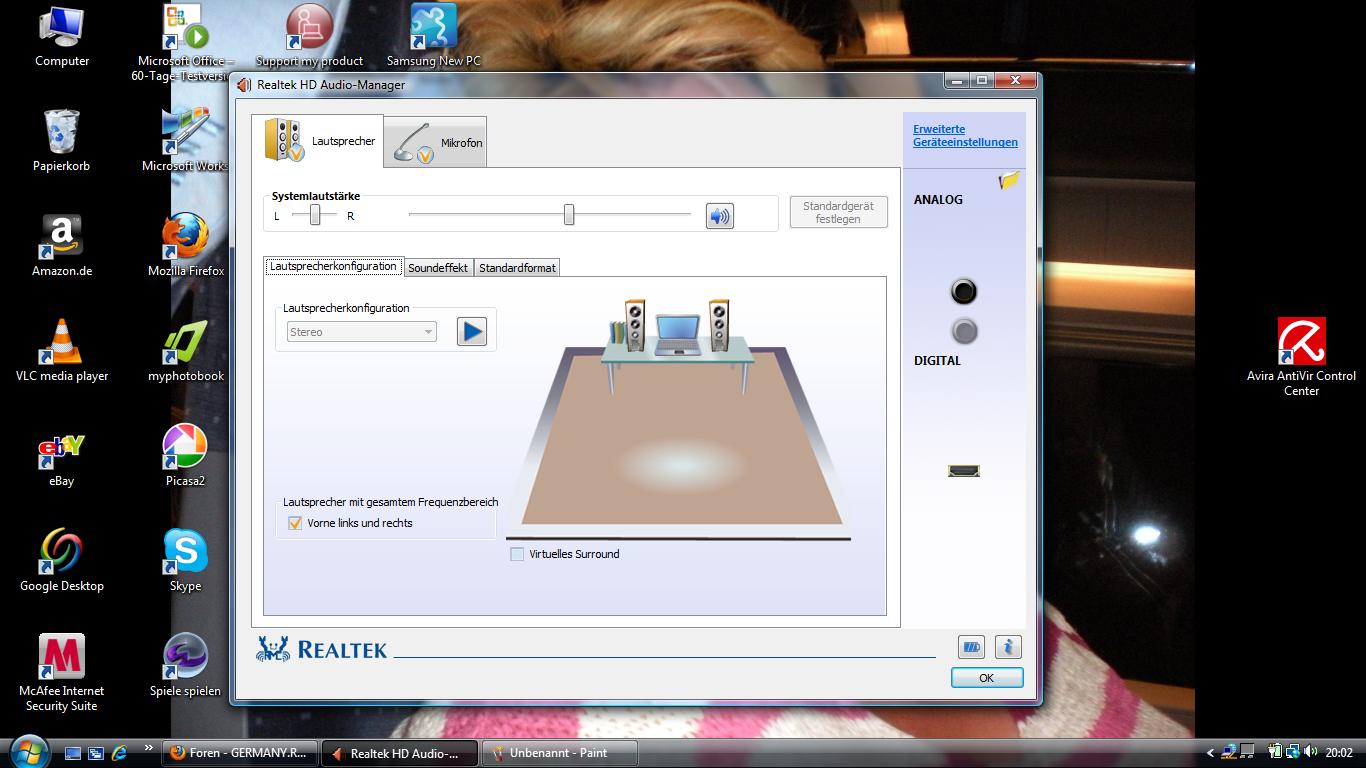The width and height of the screenshot is (1366, 768).
Task: Click the battery power tray icon
Action: coord(1275,752)
